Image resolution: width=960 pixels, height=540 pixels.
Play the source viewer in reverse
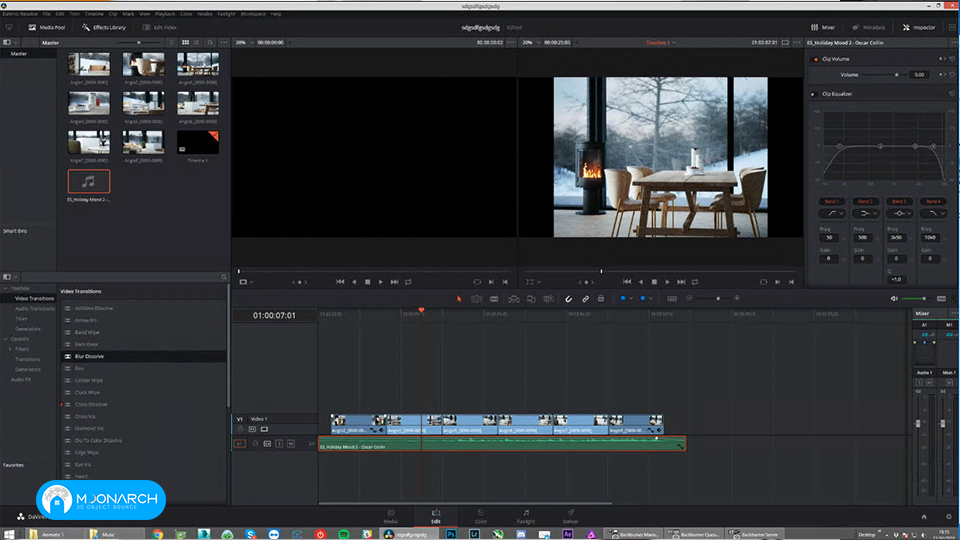(x=354, y=282)
